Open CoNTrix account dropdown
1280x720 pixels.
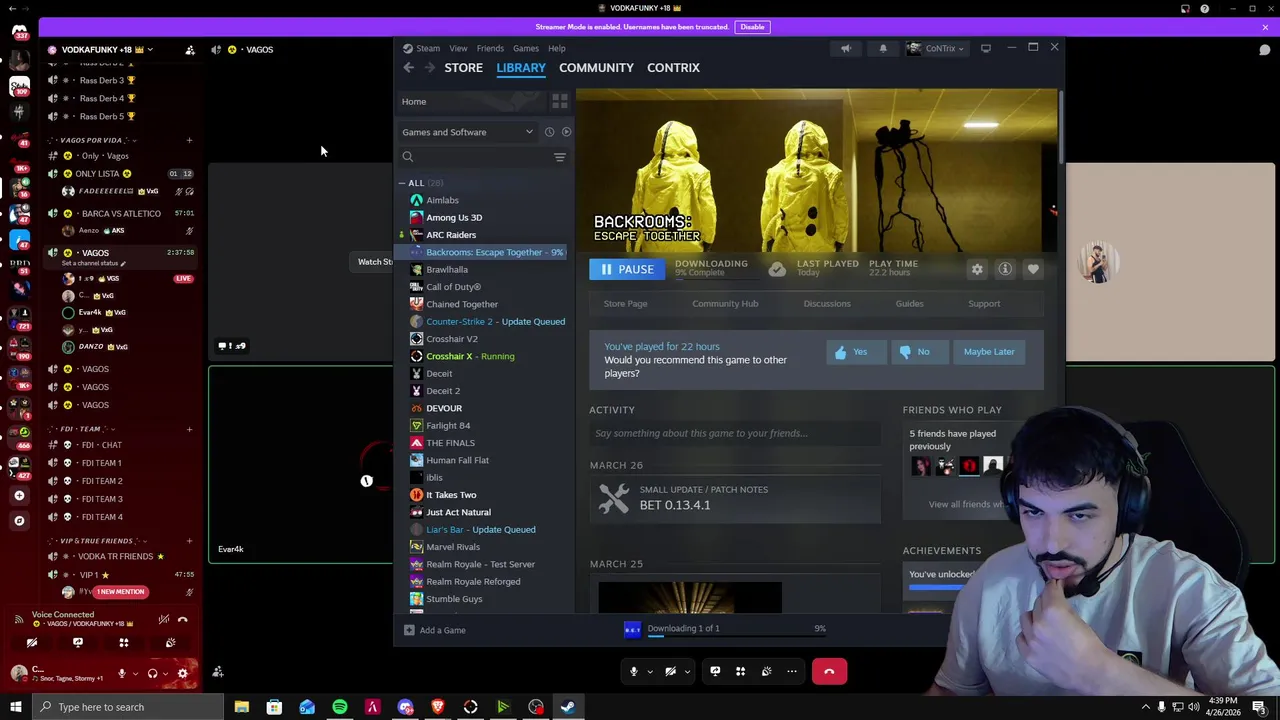pyautogui.click(x=936, y=48)
